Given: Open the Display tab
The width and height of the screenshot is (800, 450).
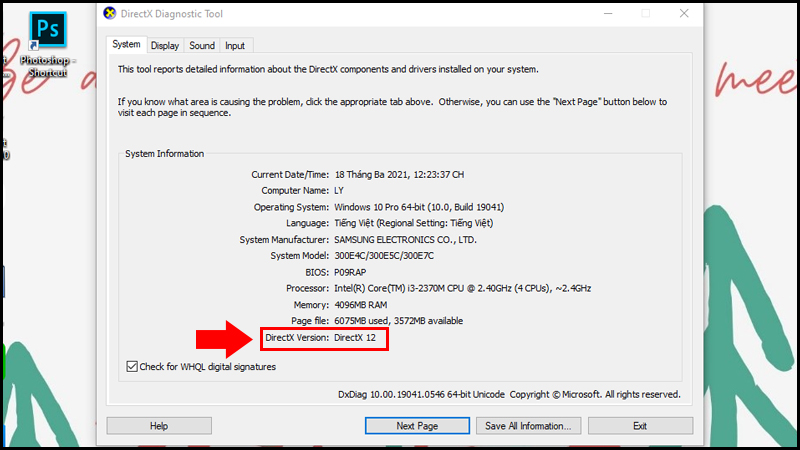Looking at the screenshot, I should pos(165,45).
